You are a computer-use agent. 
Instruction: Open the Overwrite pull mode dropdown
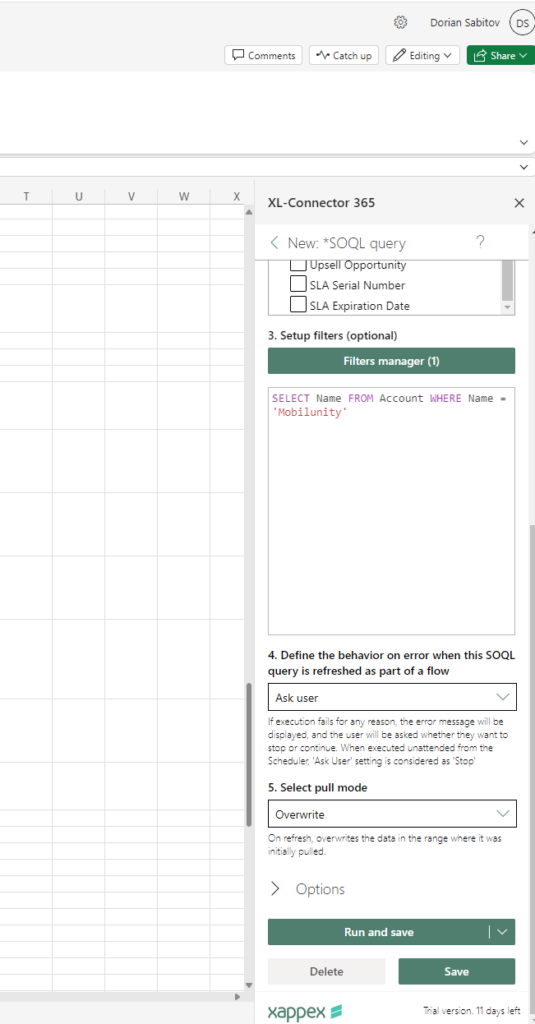pos(392,814)
